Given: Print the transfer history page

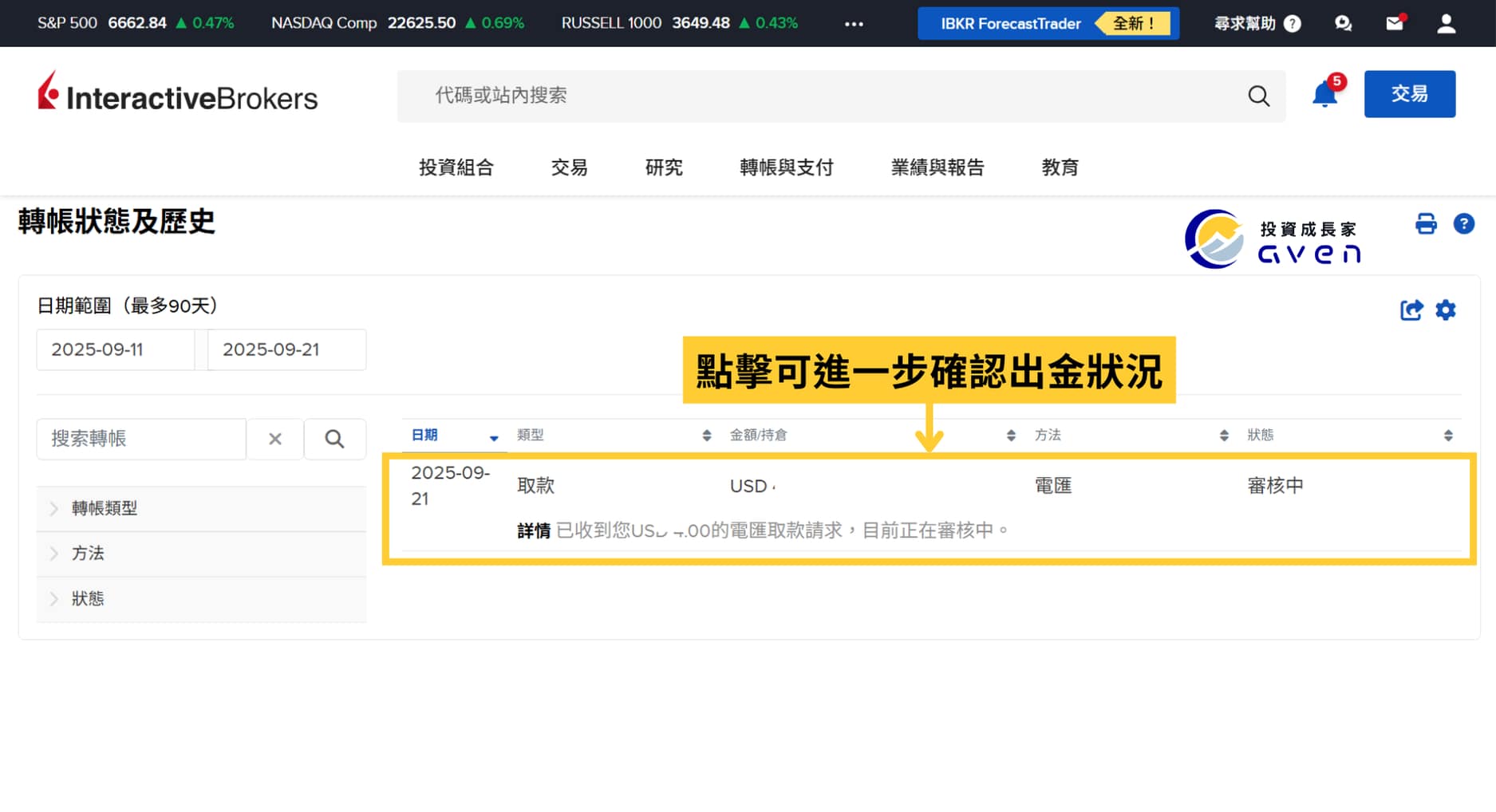Looking at the screenshot, I should pyautogui.click(x=1426, y=224).
